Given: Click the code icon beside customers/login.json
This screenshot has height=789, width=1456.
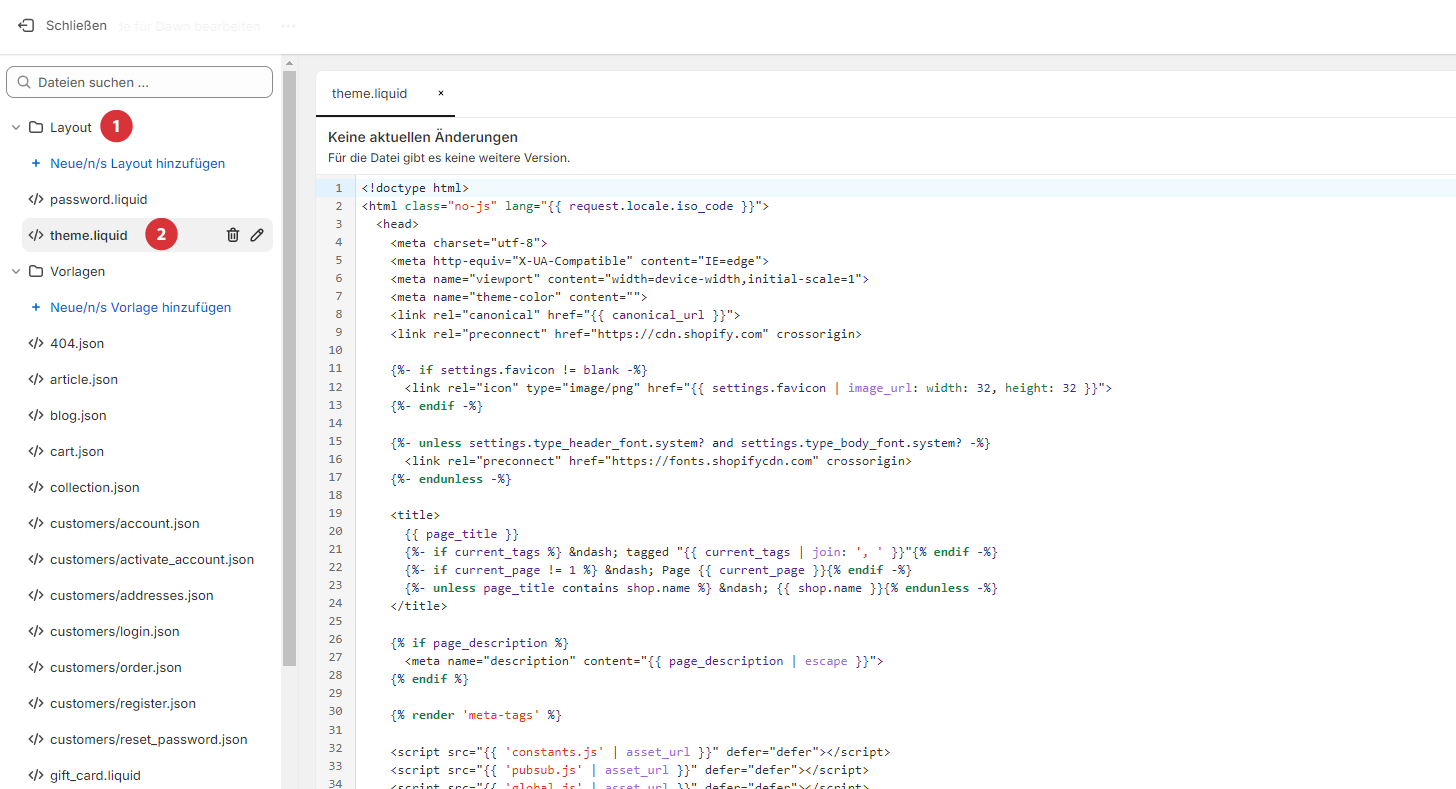Looking at the screenshot, I should (36, 631).
